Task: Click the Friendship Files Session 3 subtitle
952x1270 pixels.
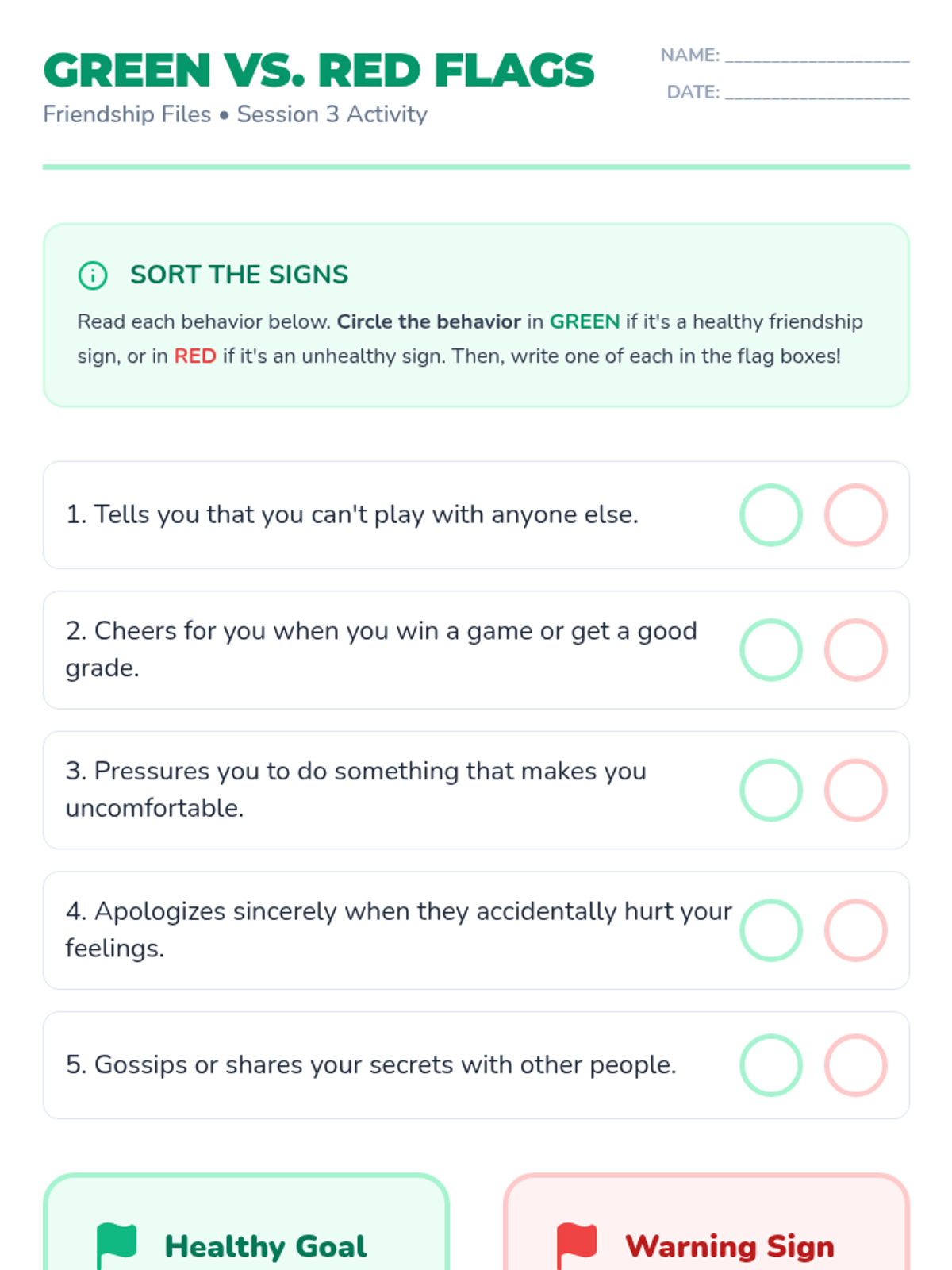Action: 235,114
